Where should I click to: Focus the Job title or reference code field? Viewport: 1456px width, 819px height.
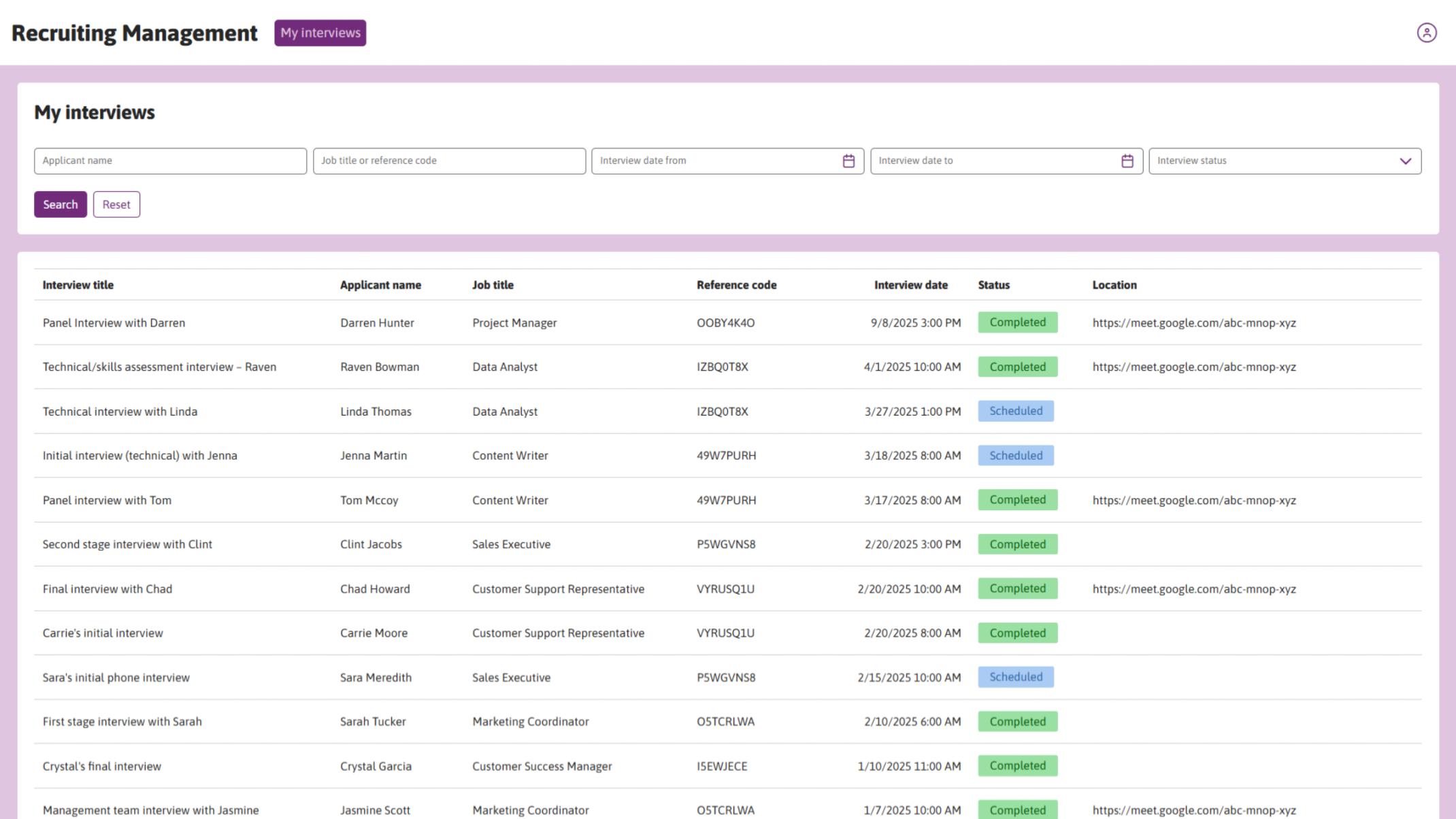click(x=449, y=161)
